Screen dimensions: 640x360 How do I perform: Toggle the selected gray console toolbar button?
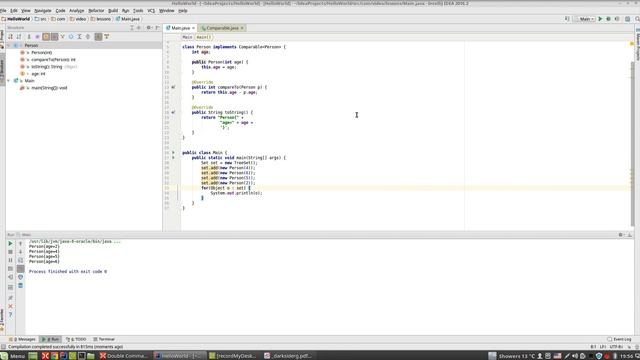pos(20,269)
